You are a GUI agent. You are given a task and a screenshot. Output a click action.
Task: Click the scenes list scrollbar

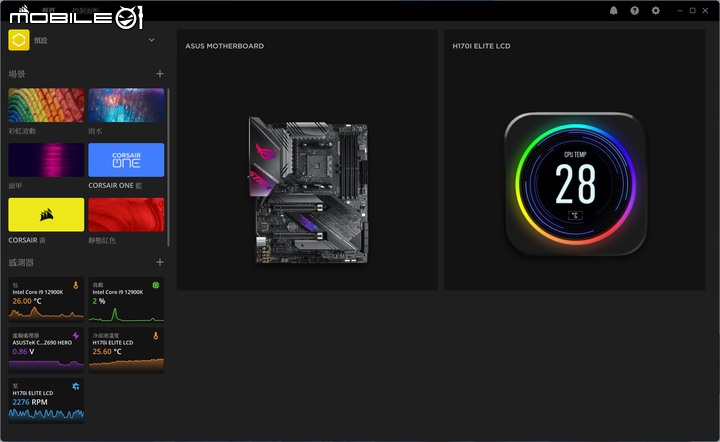tap(169, 167)
